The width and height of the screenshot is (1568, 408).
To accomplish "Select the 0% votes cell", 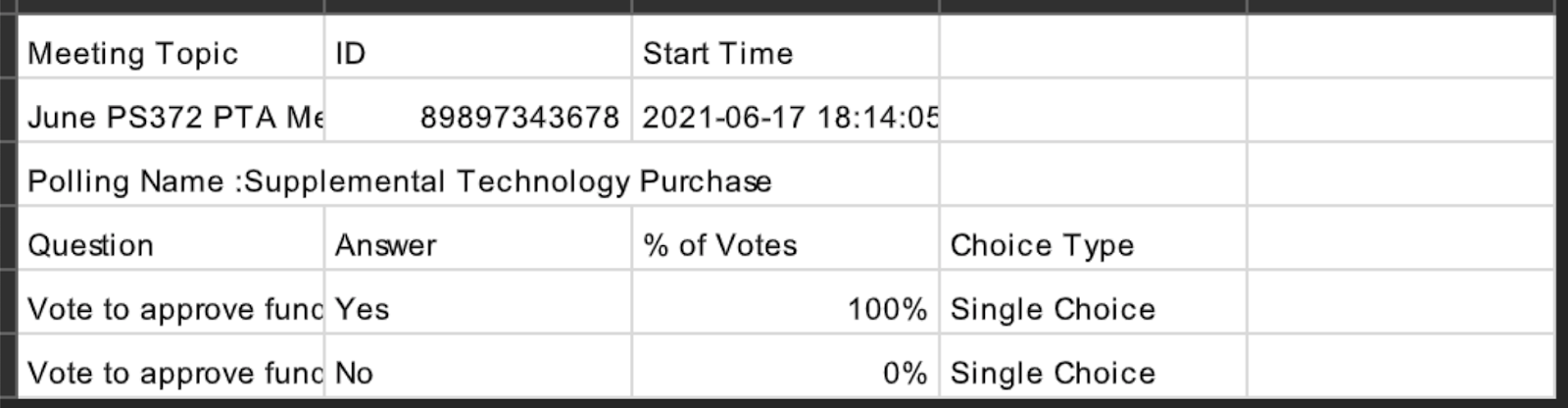I will pos(785,365).
